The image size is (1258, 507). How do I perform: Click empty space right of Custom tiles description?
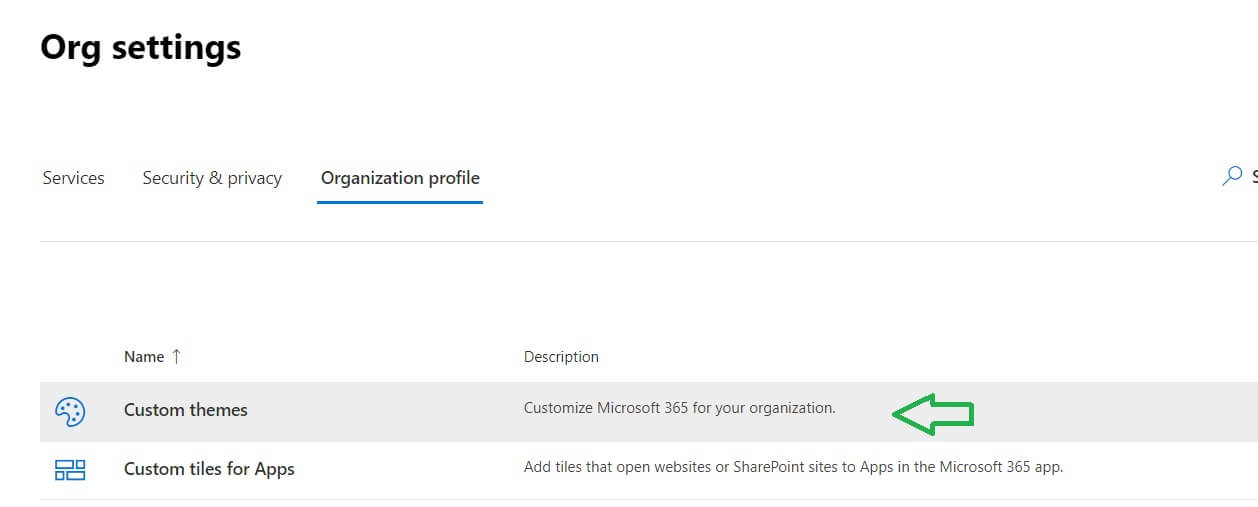coord(1160,469)
